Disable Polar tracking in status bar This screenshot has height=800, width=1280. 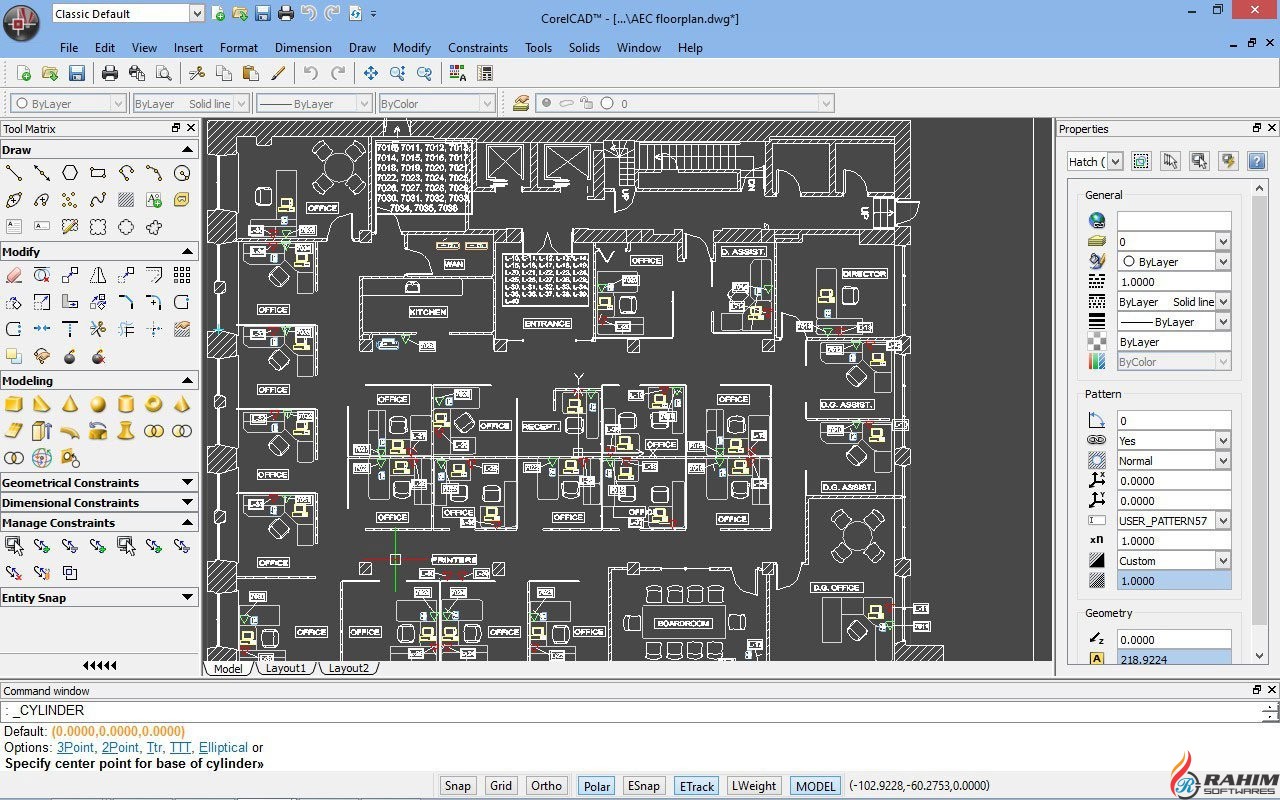click(597, 786)
